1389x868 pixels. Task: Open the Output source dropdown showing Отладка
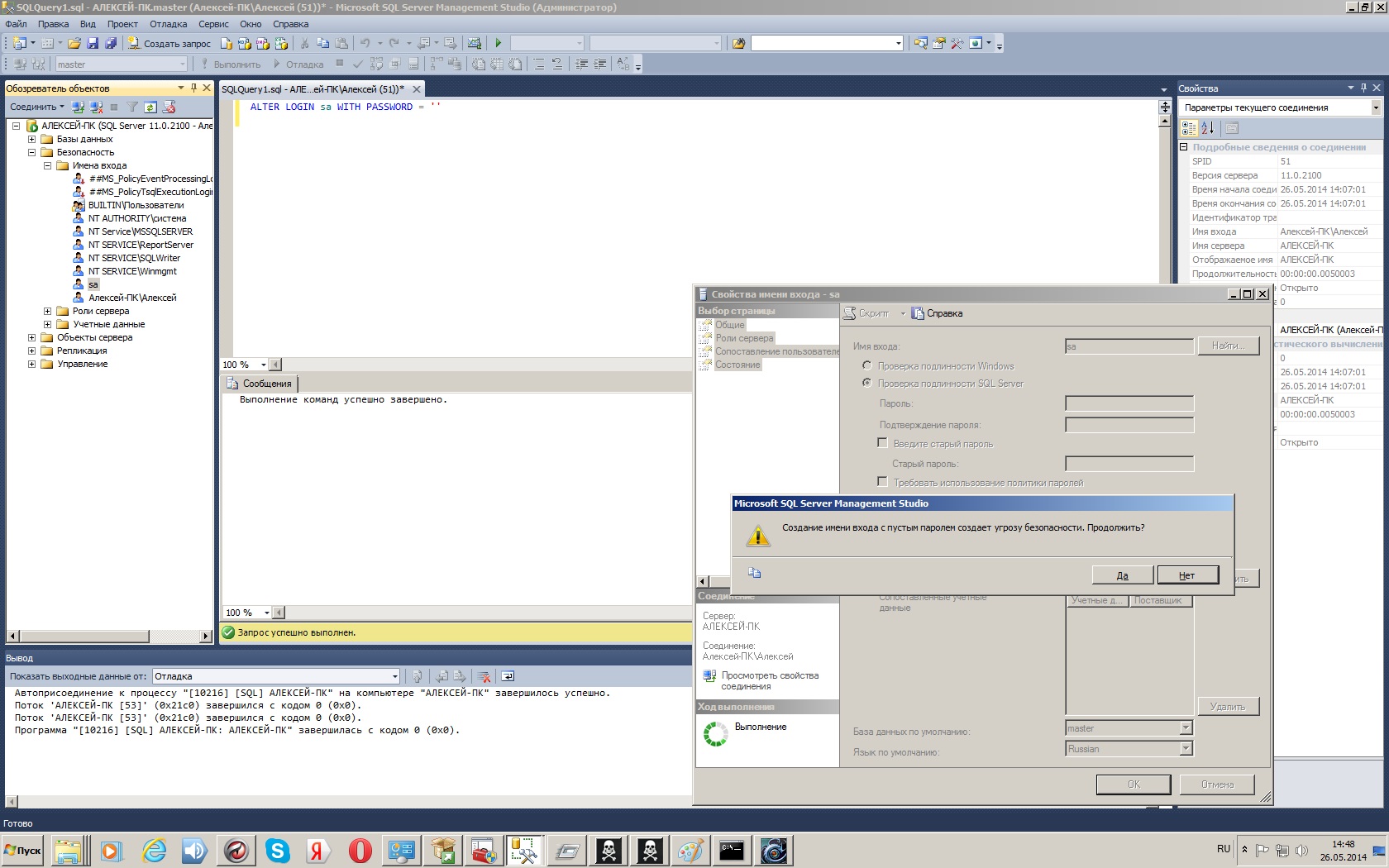coord(394,676)
